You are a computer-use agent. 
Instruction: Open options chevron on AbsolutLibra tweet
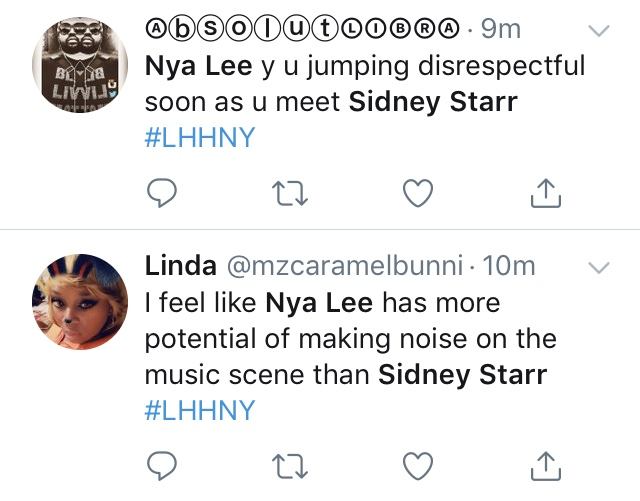pos(599,31)
